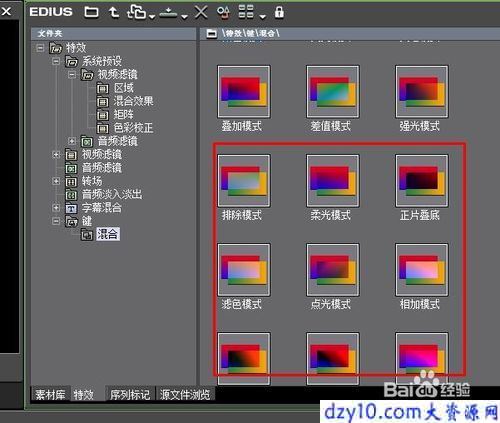500x423 pixels.
Task: Select 叠加模式 blend effect
Action: [244, 92]
